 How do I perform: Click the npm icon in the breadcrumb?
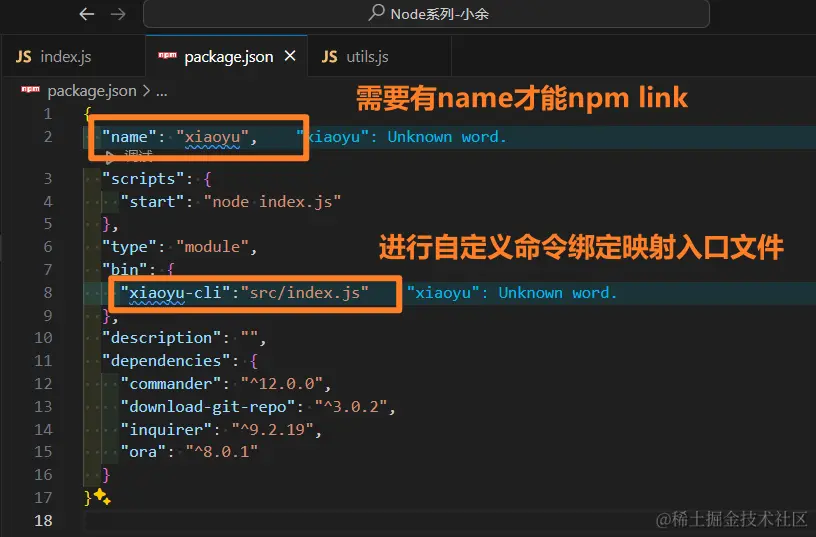pyautogui.click(x=30, y=89)
